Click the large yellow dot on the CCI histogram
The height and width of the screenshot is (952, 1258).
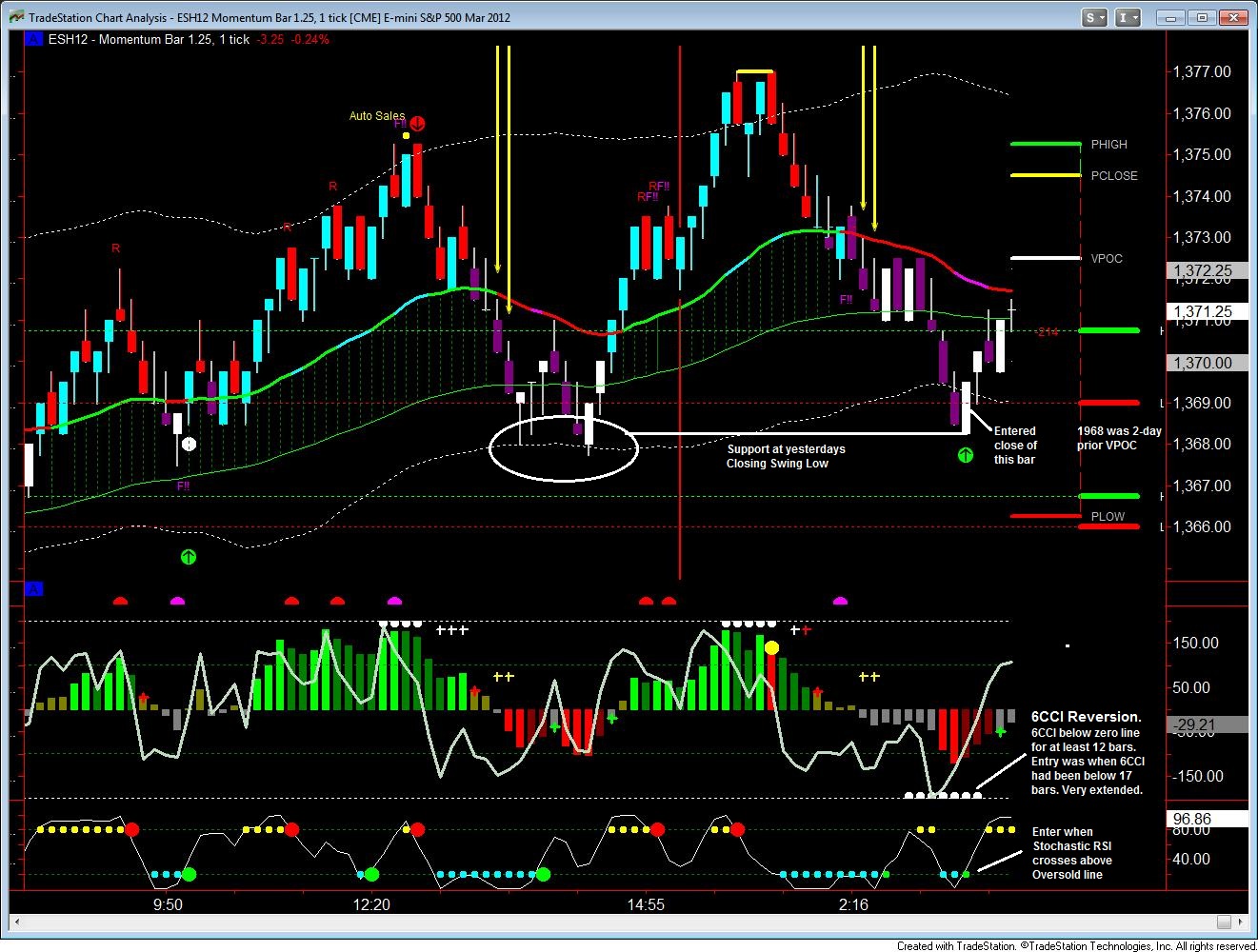tap(771, 647)
